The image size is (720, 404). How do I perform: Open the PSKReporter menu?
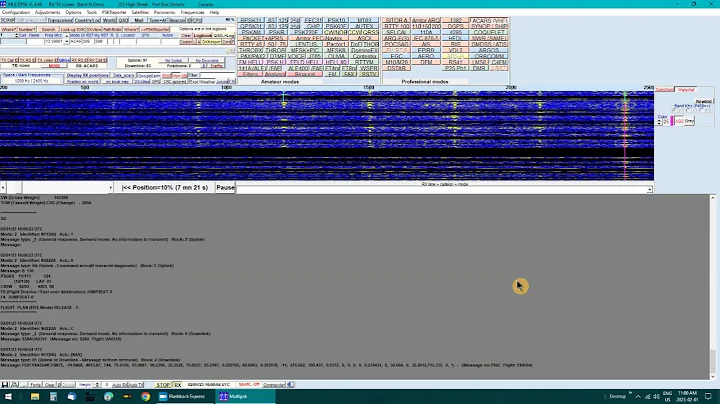(114, 12)
